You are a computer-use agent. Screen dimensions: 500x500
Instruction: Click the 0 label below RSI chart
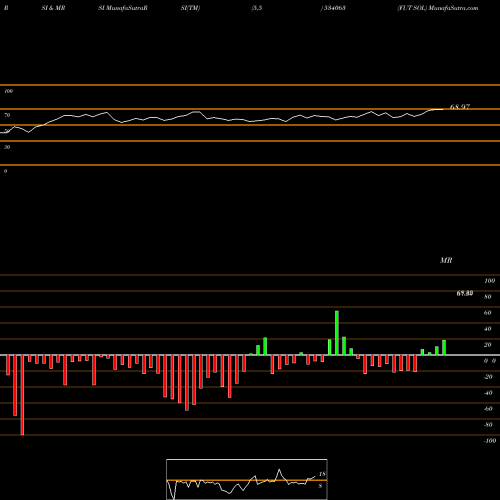[x=5, y=171]
